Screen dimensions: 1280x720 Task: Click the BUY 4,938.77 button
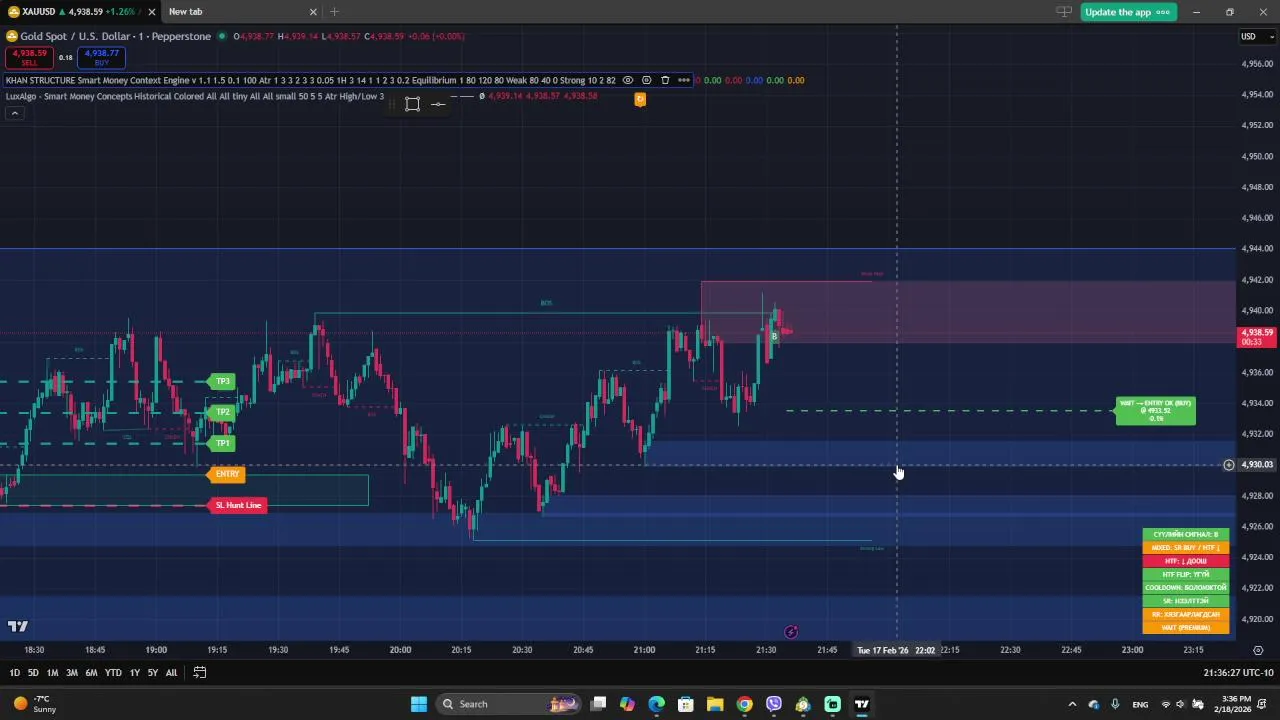coord(102,58)
